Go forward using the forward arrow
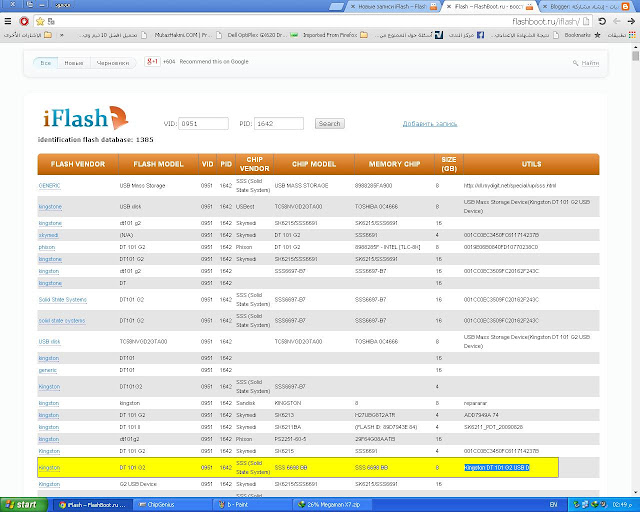 point(631,21)
